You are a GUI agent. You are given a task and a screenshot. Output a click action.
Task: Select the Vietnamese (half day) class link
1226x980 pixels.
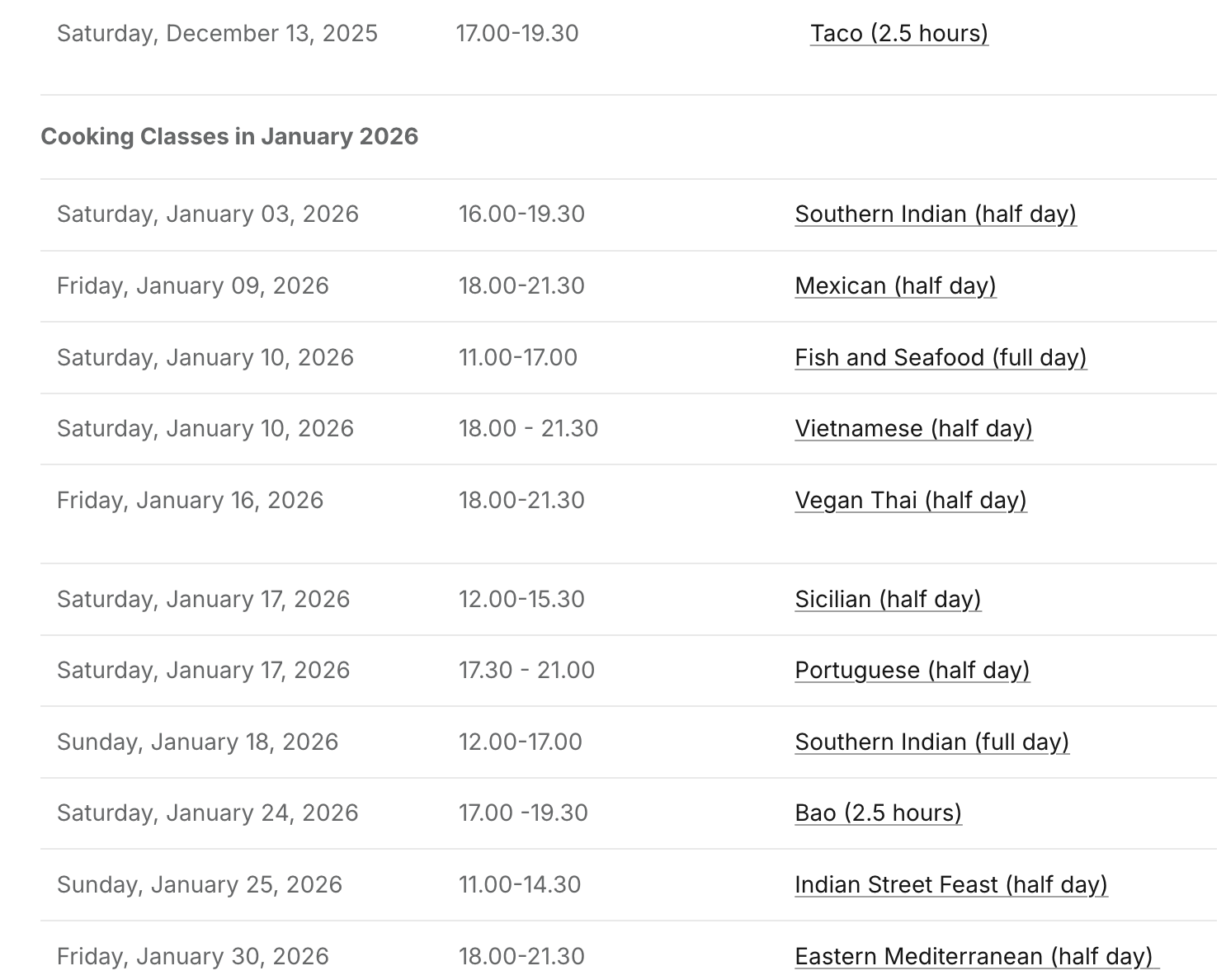coord(913,428)
